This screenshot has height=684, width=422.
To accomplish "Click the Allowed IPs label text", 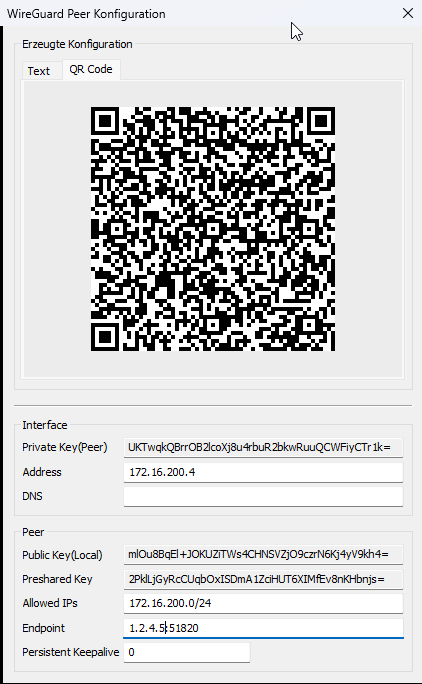I will [50, 603].
